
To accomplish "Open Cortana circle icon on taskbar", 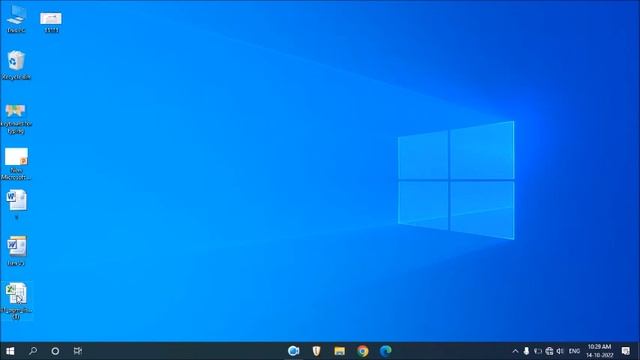I will [x=55, y=351].
